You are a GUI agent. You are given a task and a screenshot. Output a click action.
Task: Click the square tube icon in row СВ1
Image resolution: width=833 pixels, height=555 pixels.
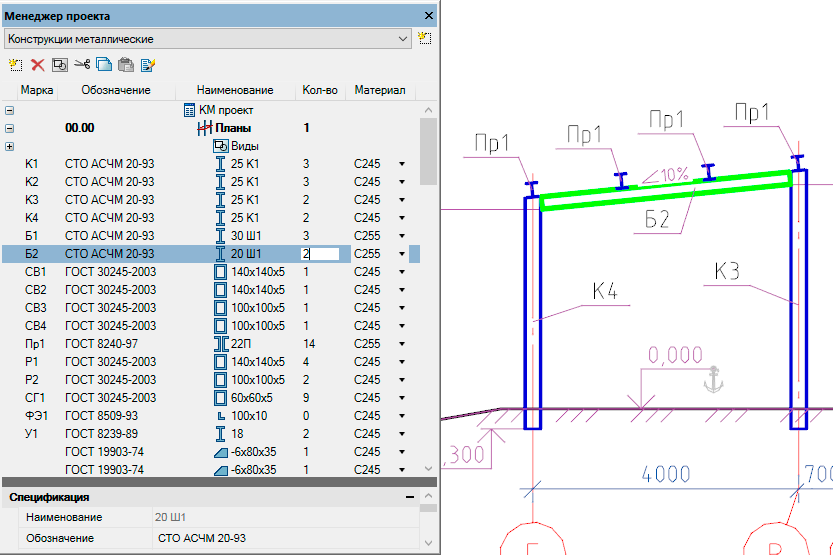[x=220, y=272]
